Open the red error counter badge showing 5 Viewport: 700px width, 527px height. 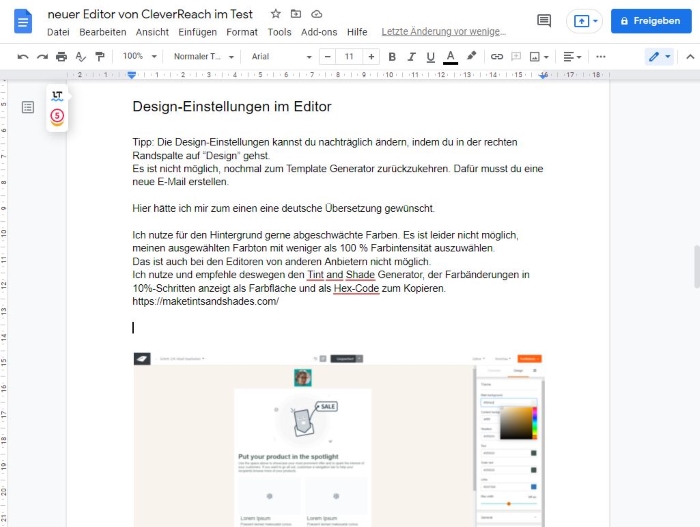point(57,117)
